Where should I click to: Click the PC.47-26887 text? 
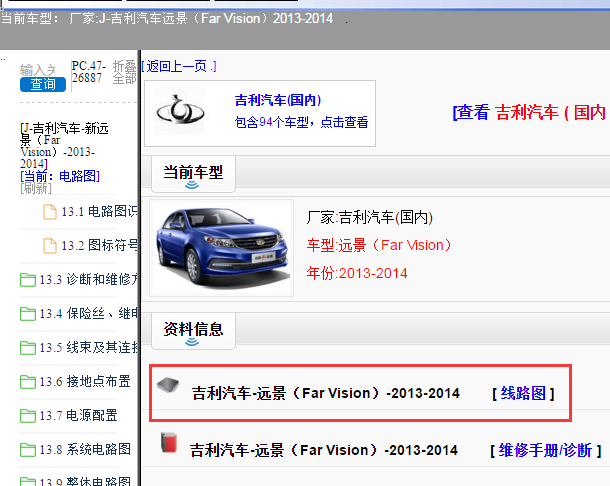tap(88, 72)
